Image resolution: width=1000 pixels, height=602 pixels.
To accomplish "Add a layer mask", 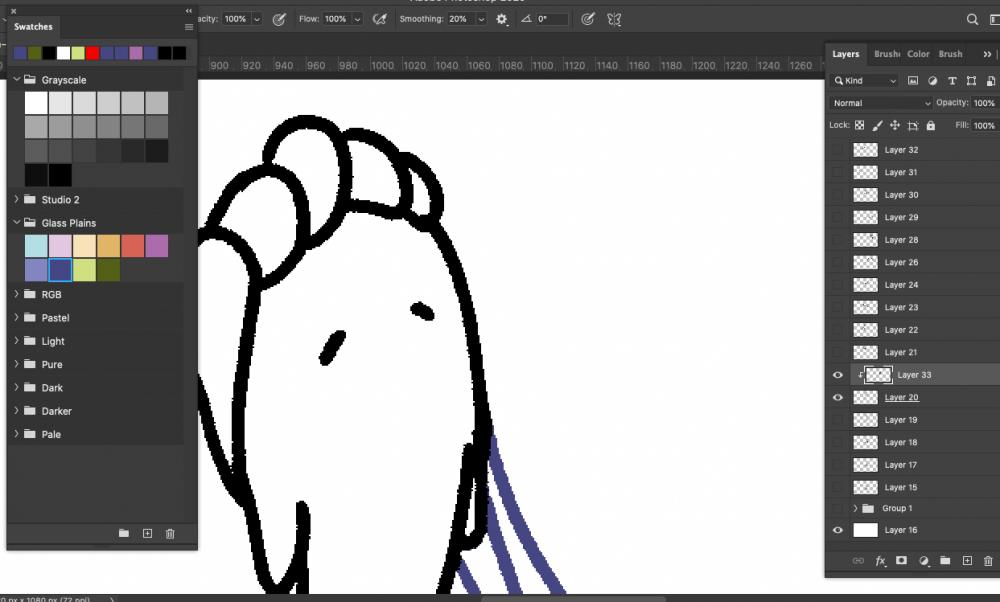I will [x=901, y=561].
